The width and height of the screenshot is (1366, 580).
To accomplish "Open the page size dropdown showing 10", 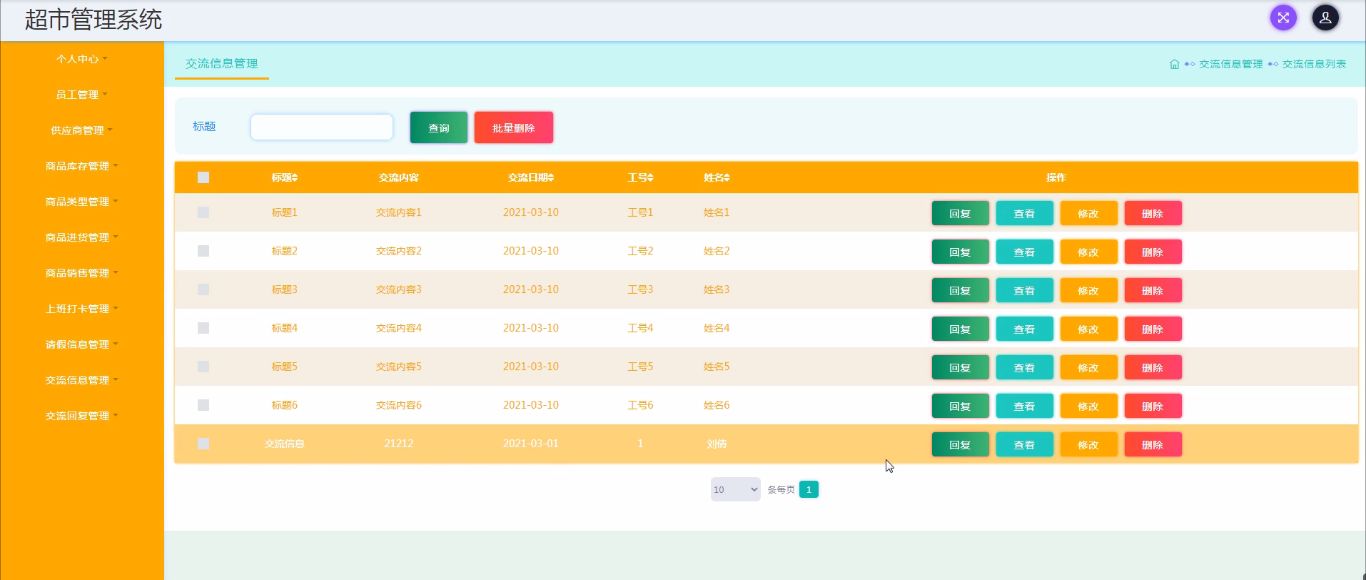I will point(735,490).
